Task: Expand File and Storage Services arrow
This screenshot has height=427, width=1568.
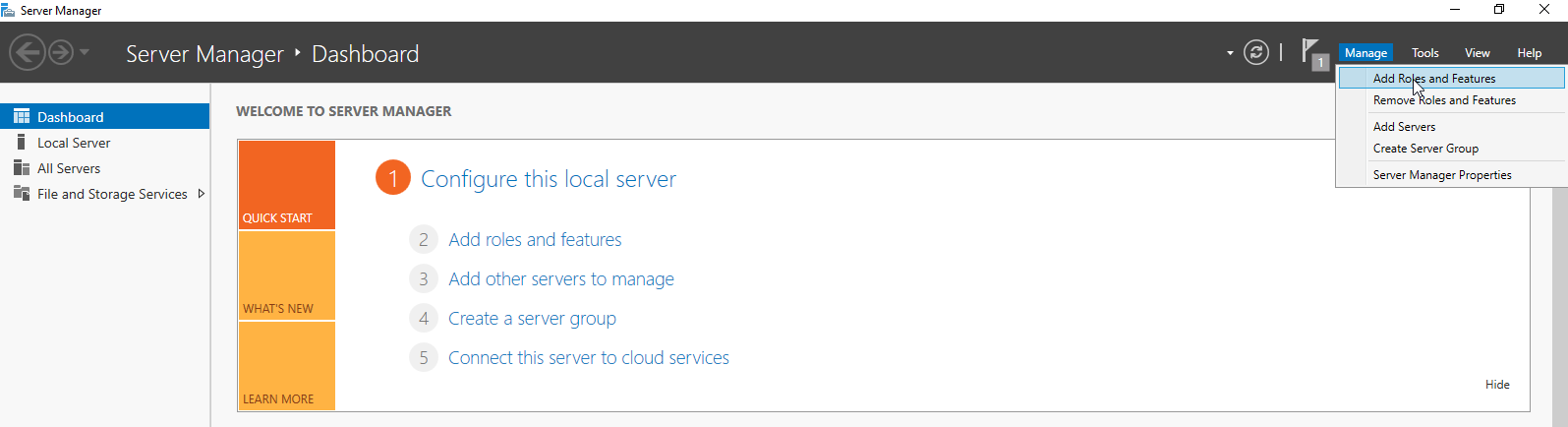Action: (201, 194)
